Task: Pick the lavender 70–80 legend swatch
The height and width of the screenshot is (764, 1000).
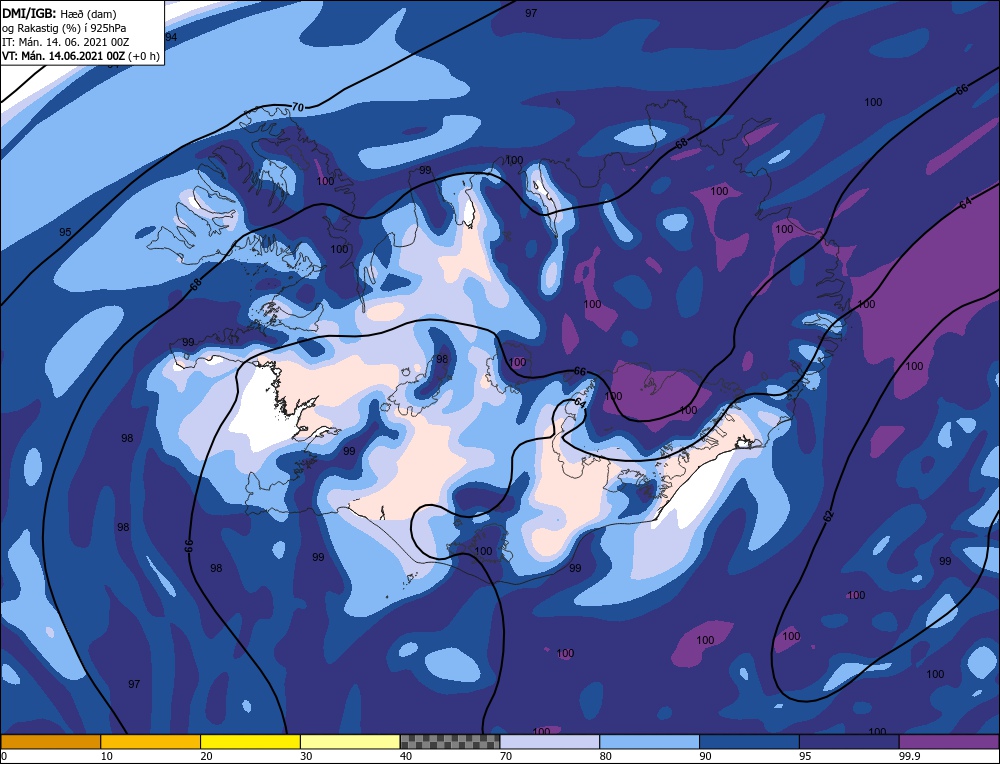Action: point(550,741)
